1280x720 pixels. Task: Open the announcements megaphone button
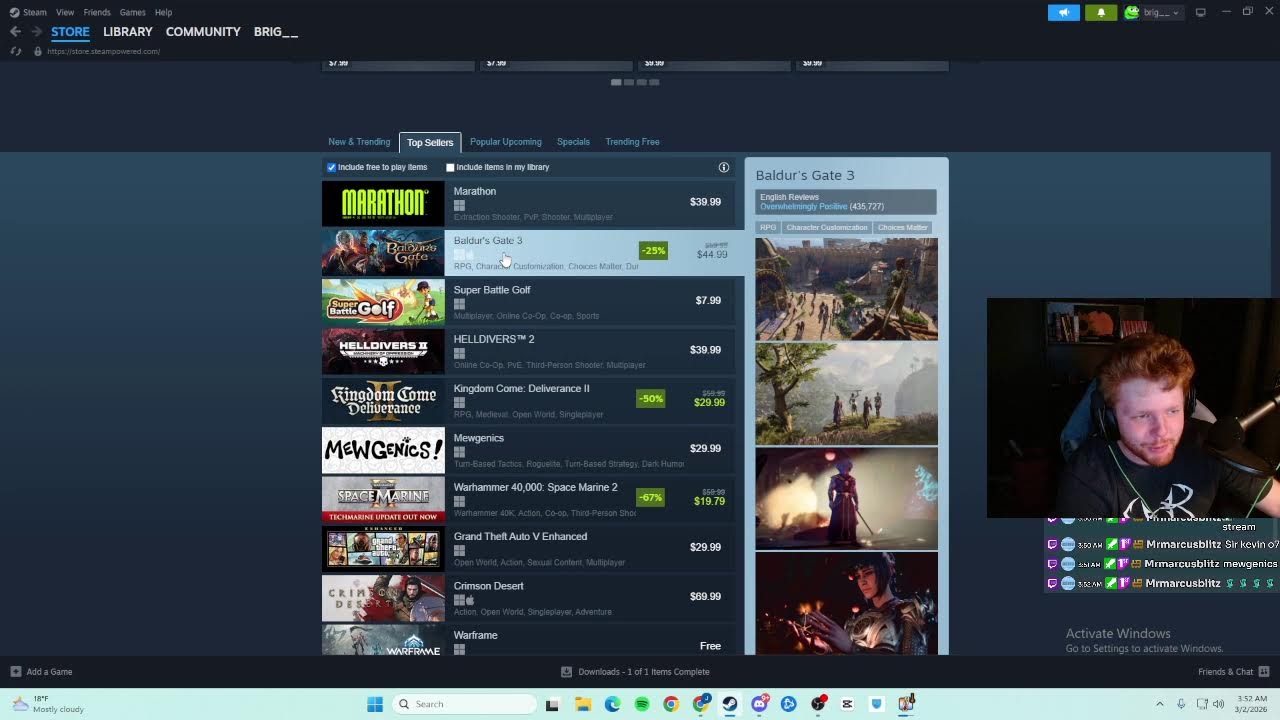pos(1063,12)
